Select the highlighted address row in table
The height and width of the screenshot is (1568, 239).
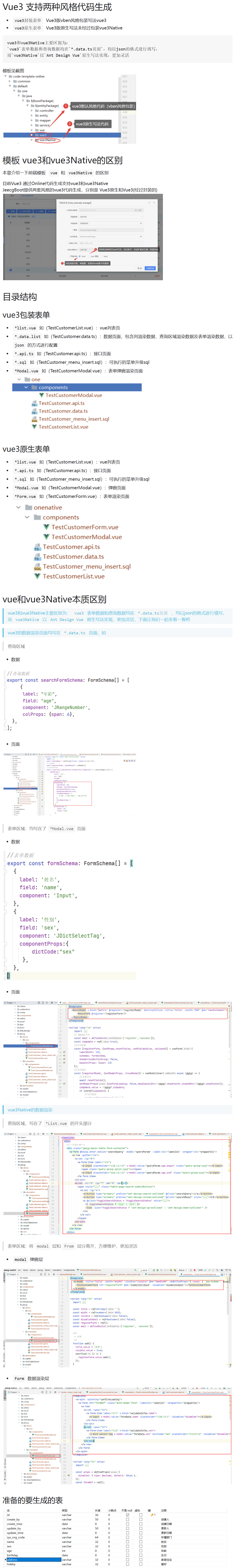coord(30,1559)
